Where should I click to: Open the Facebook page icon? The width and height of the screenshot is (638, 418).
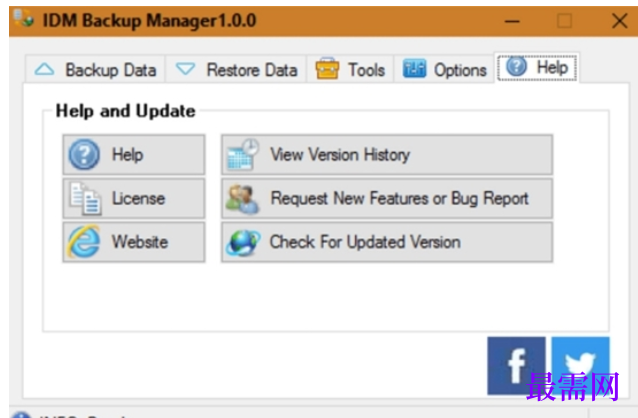point(516,365)
